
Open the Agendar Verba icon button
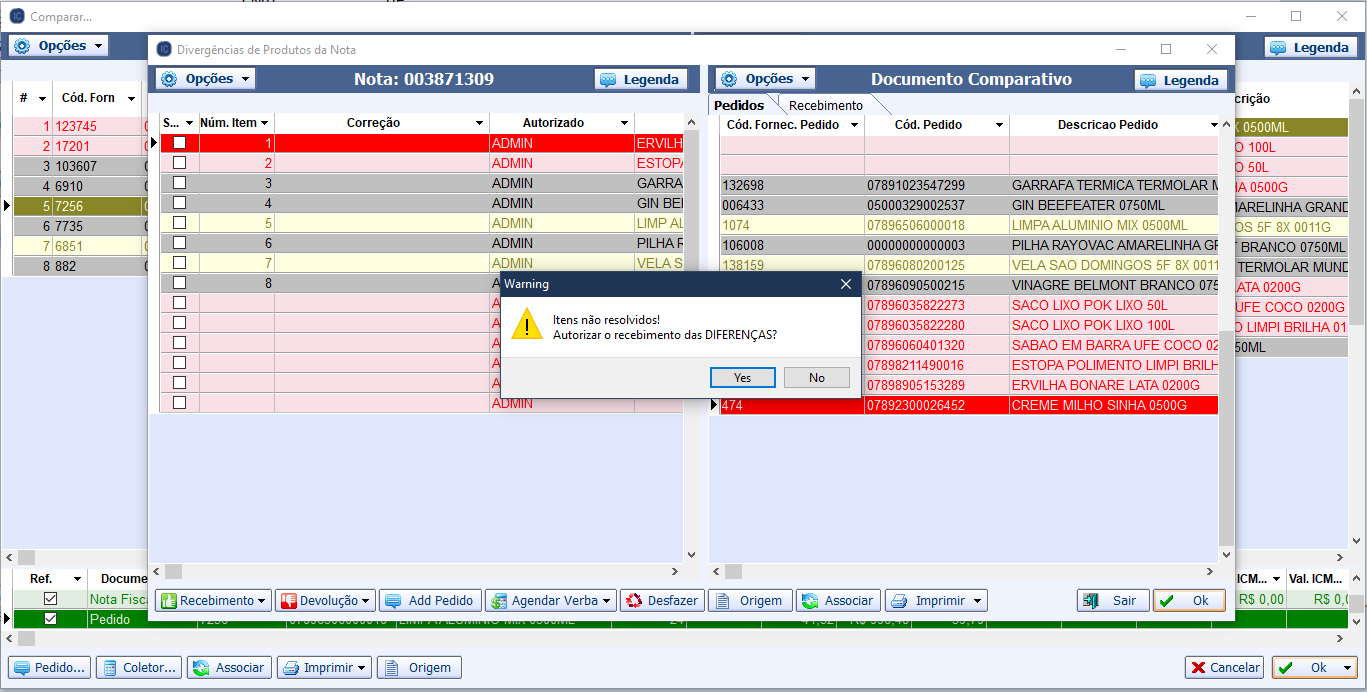tap(550, 600)
